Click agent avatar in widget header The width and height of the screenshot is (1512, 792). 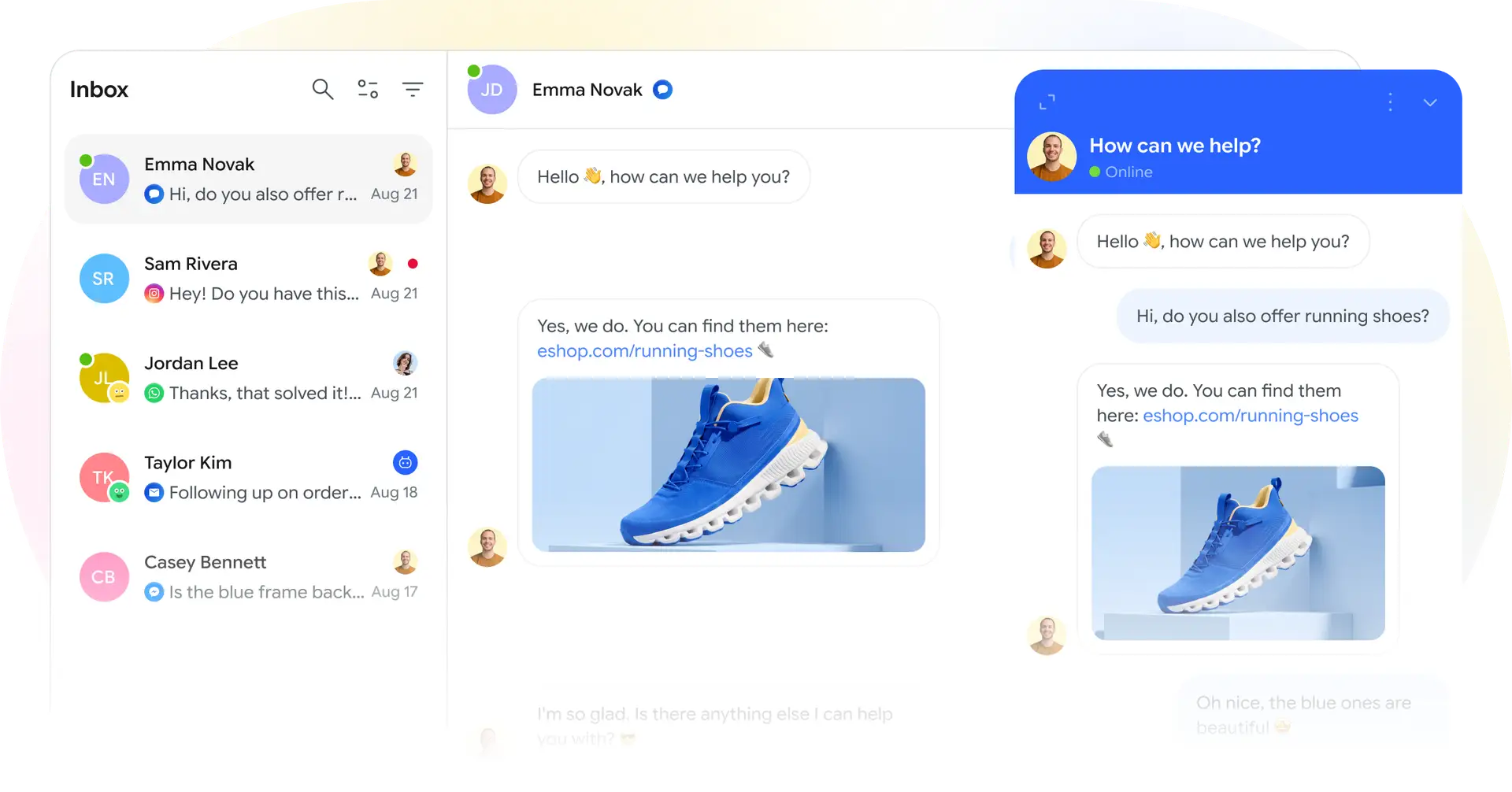coord(1051,157)
